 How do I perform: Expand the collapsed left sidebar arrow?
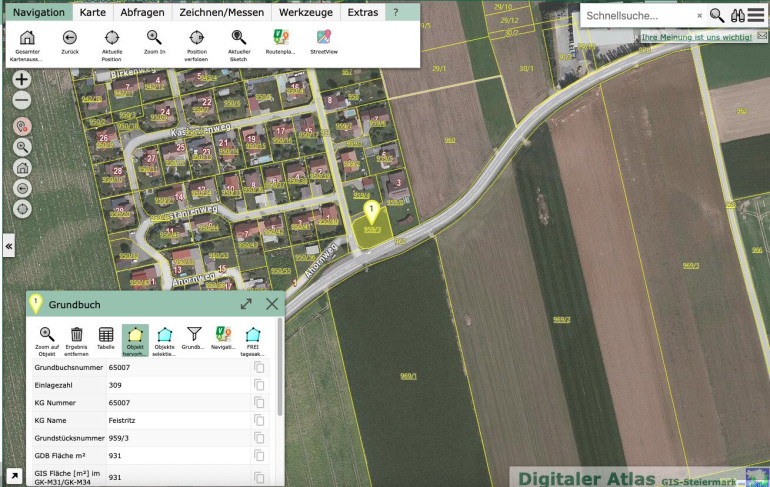pos(9,244)
